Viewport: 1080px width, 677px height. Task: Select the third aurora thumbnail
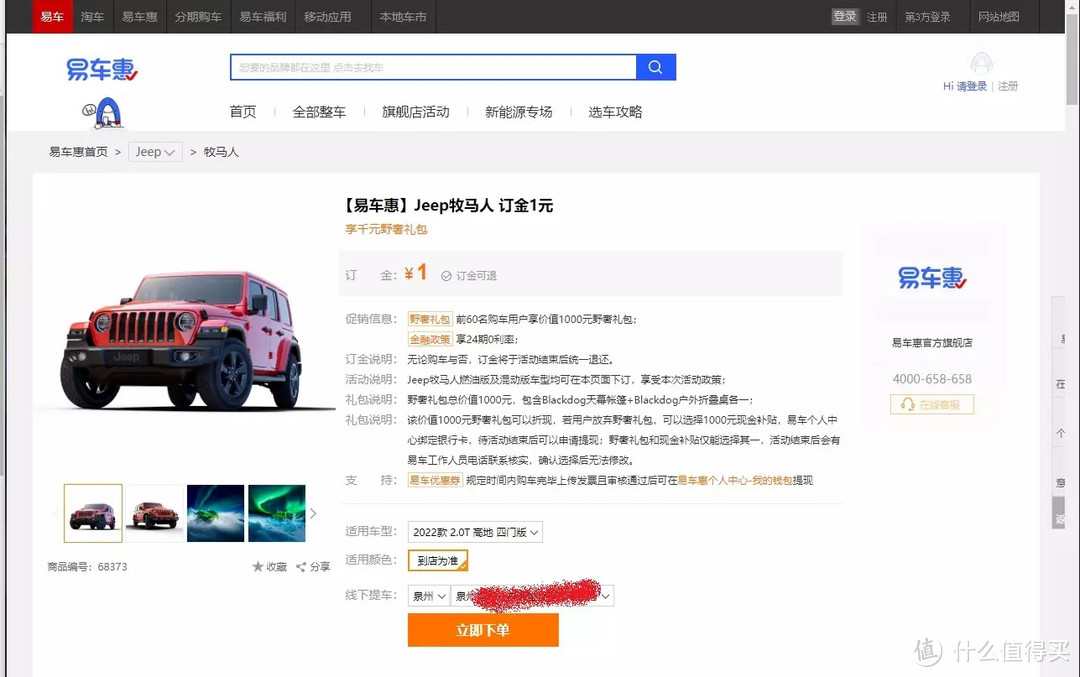pos(216,513)
